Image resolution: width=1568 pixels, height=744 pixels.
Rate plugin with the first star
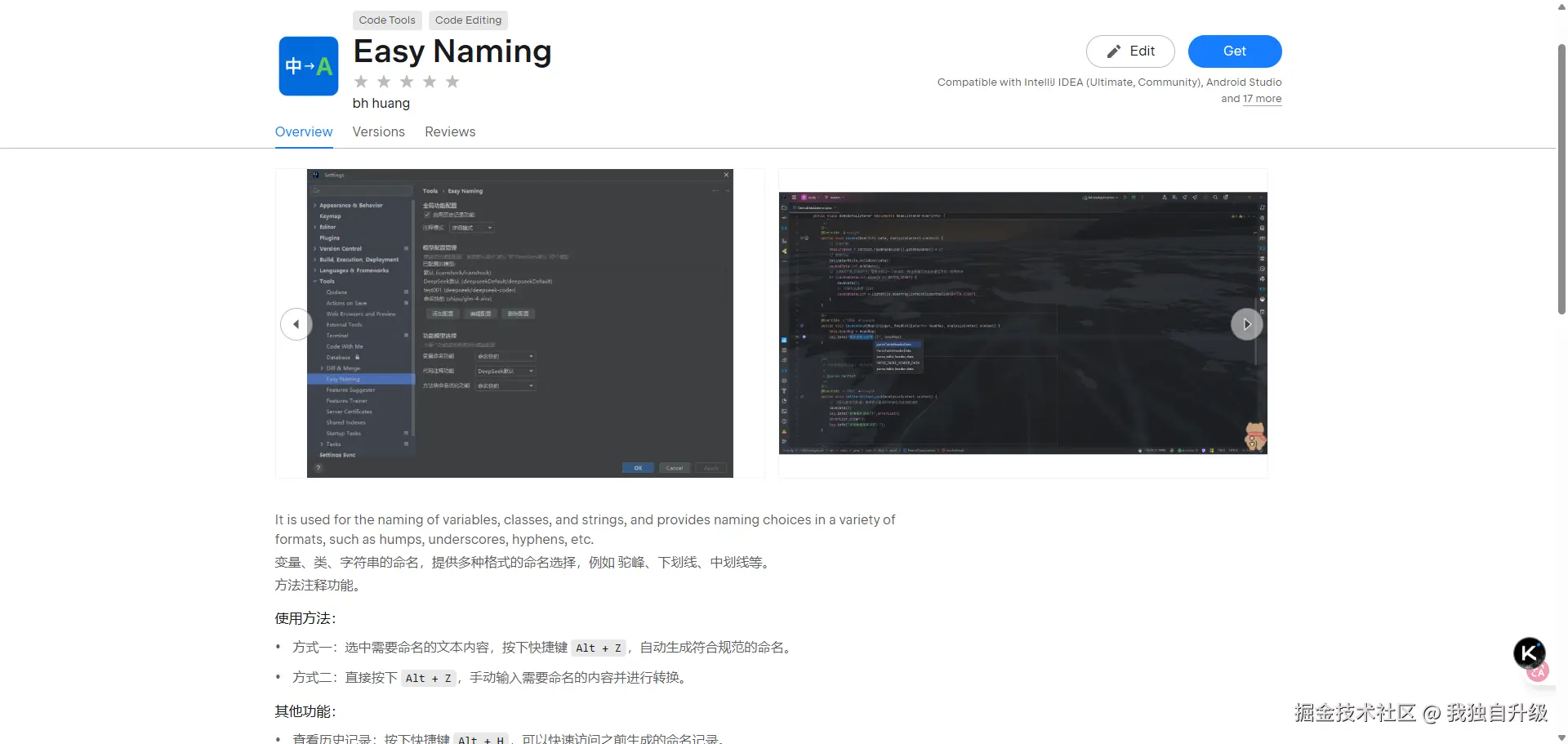point(361,82)
